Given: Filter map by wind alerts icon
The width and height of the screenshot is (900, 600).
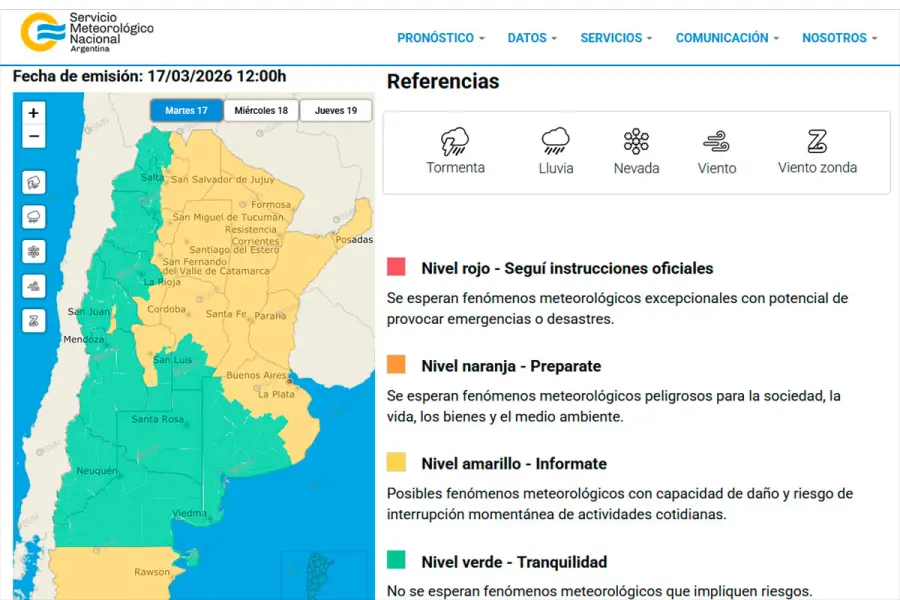Looking at the screenshot, I should (34, 286).
